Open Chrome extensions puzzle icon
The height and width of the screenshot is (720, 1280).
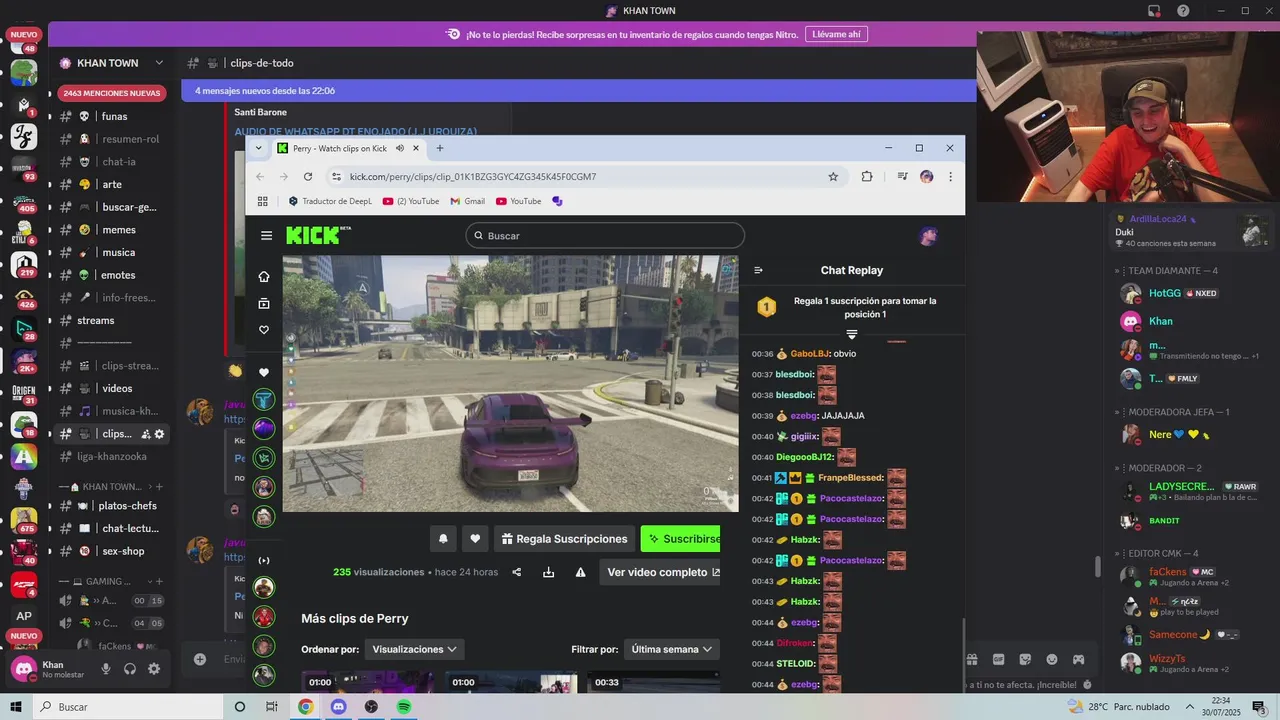(867, 177)
